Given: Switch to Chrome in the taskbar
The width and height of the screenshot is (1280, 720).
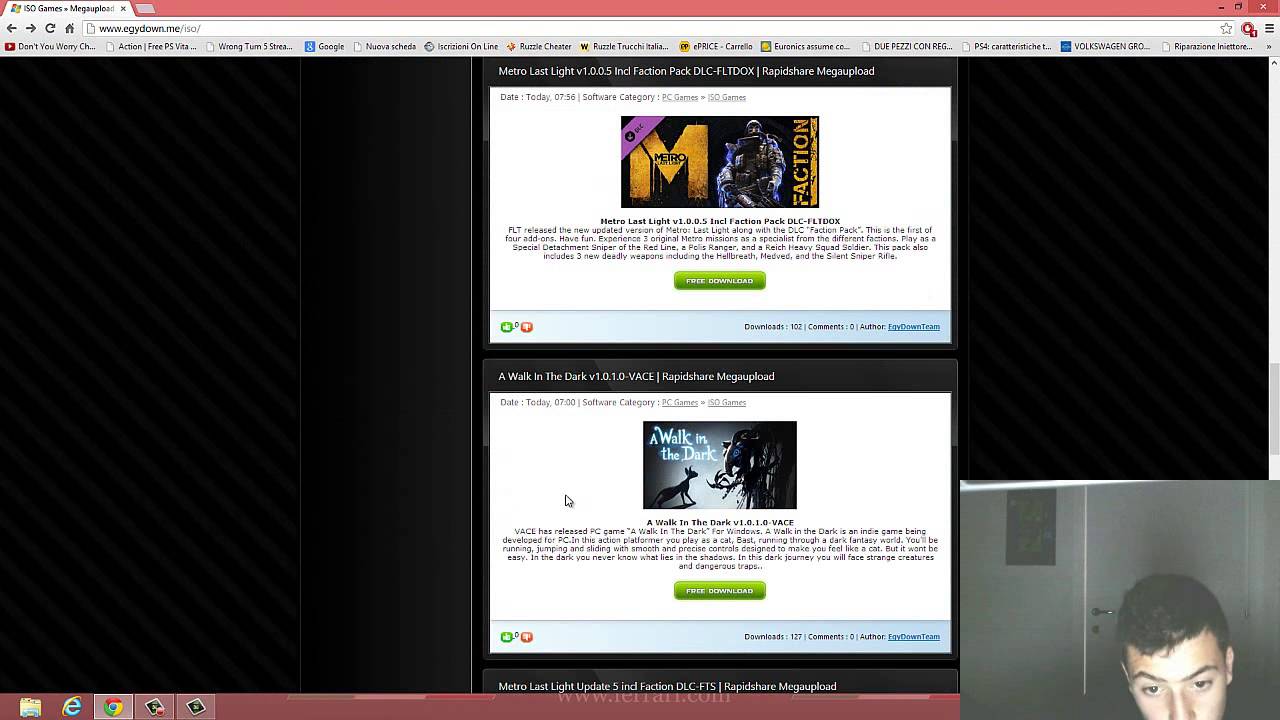Looking at the screenshot, I should (x=113, y=707).
